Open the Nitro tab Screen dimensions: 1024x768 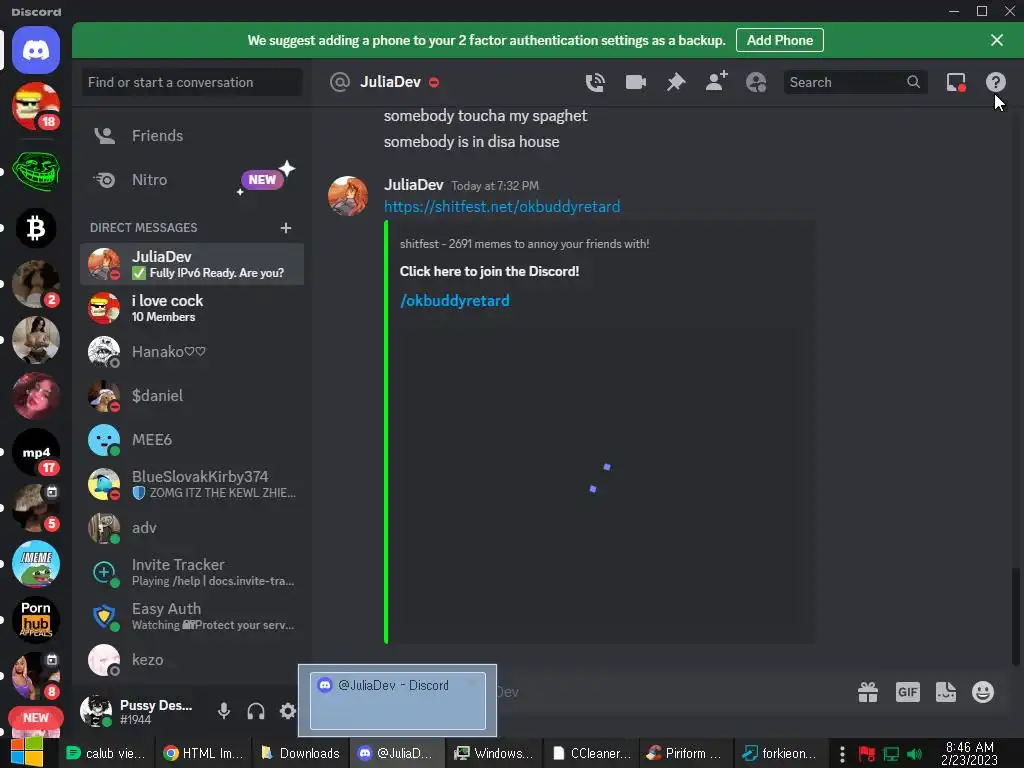coord(192,180)
